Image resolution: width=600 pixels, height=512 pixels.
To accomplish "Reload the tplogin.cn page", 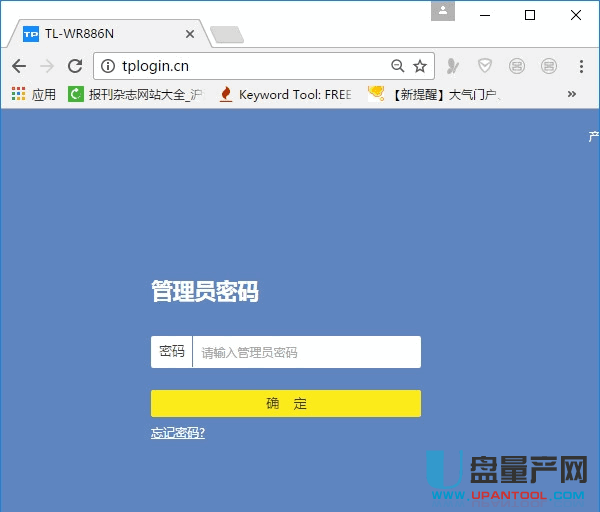I will (75, 66).
